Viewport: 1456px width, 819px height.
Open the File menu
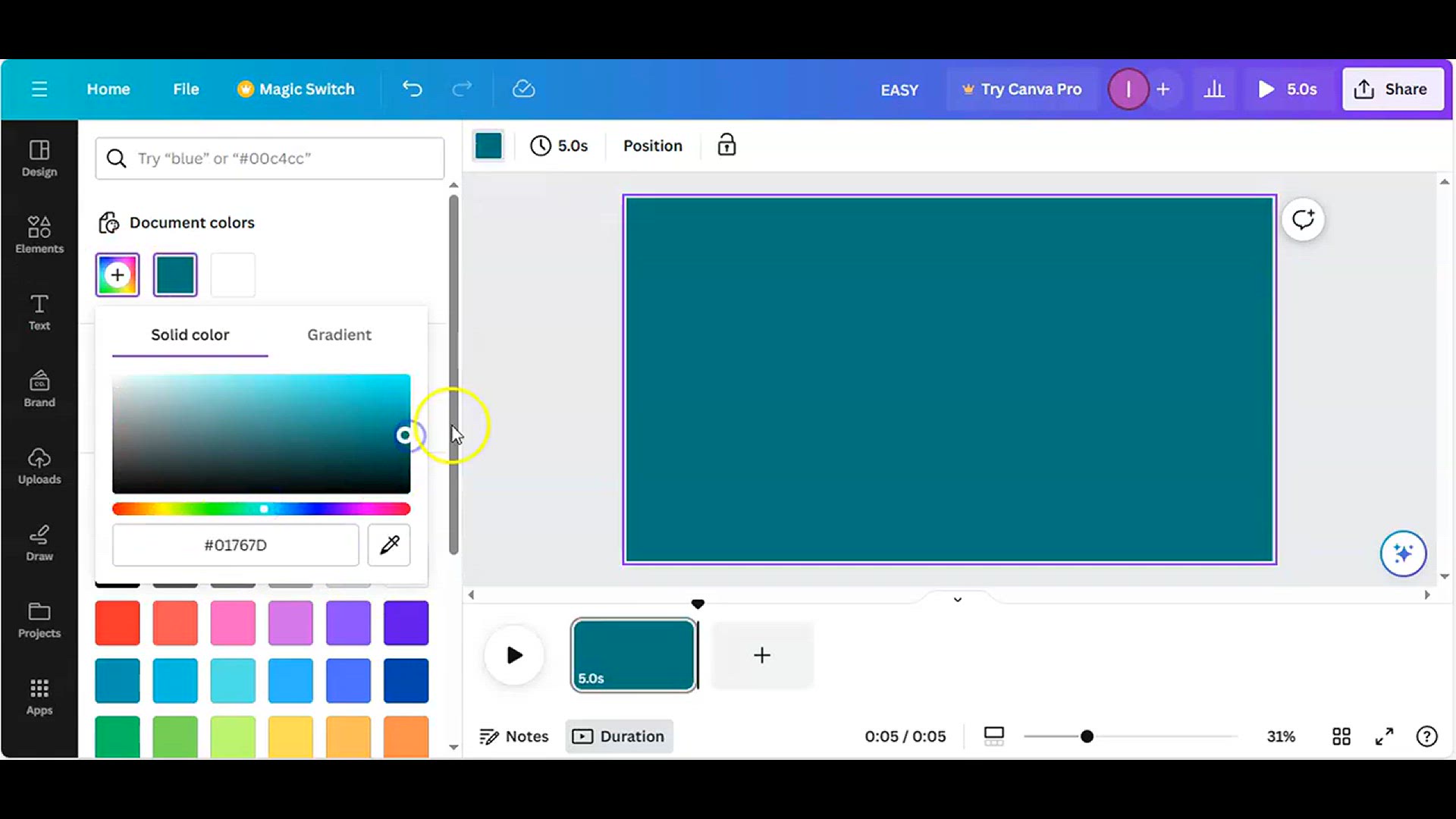186,89
